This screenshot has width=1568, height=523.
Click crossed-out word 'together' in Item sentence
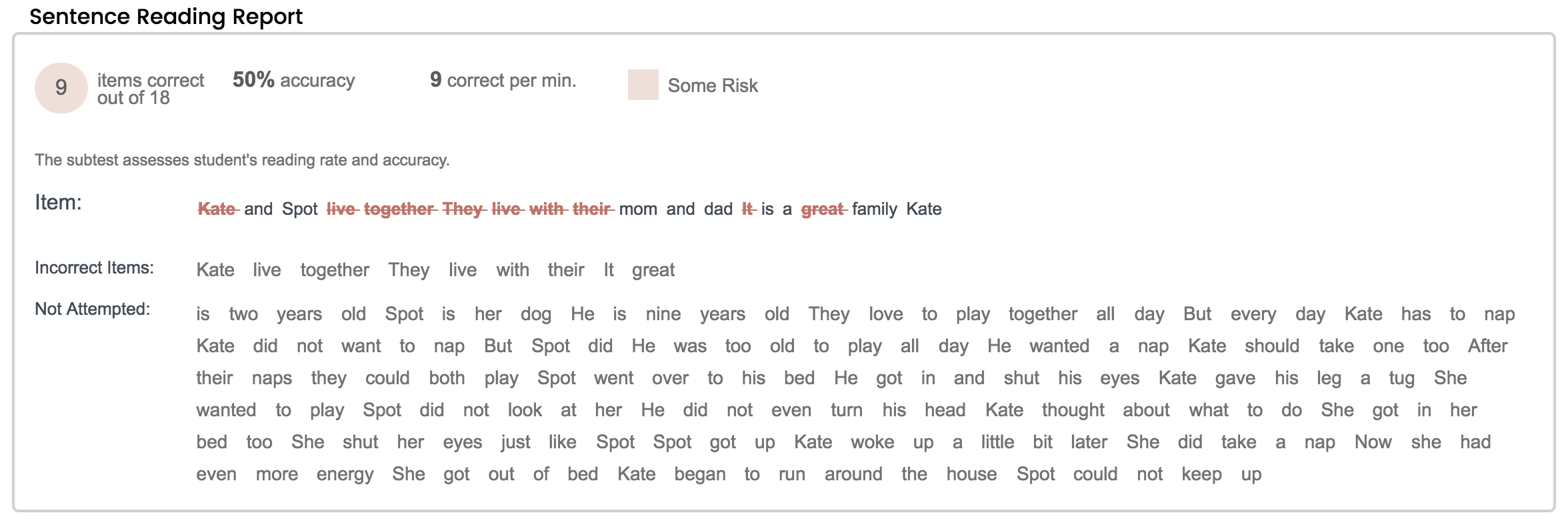click(x=399, y=209)
